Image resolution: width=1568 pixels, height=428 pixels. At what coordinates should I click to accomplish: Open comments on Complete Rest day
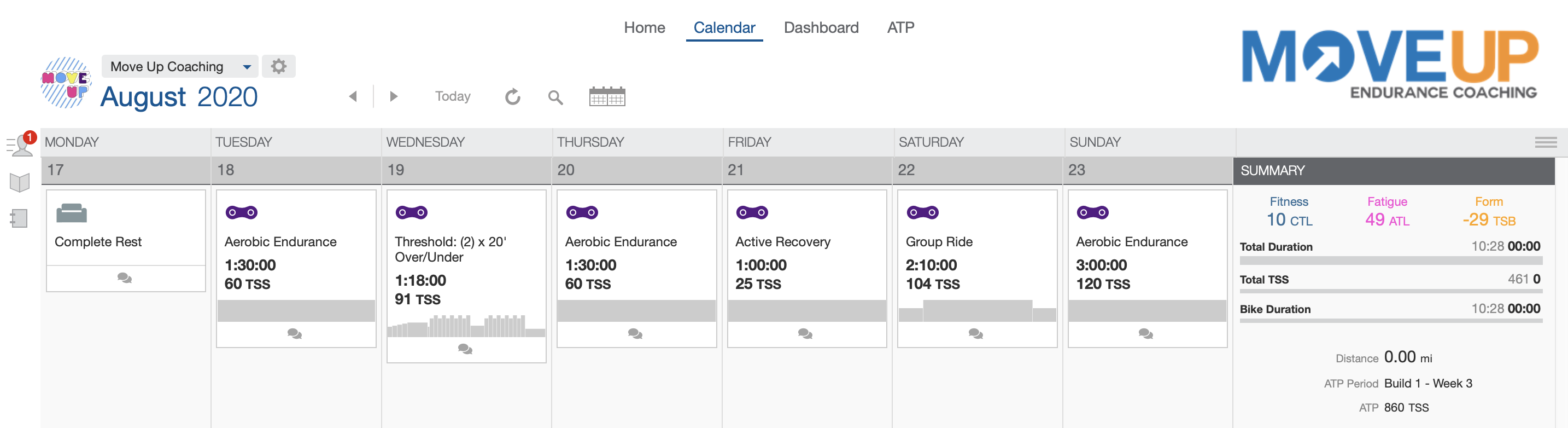coord(125,278)
